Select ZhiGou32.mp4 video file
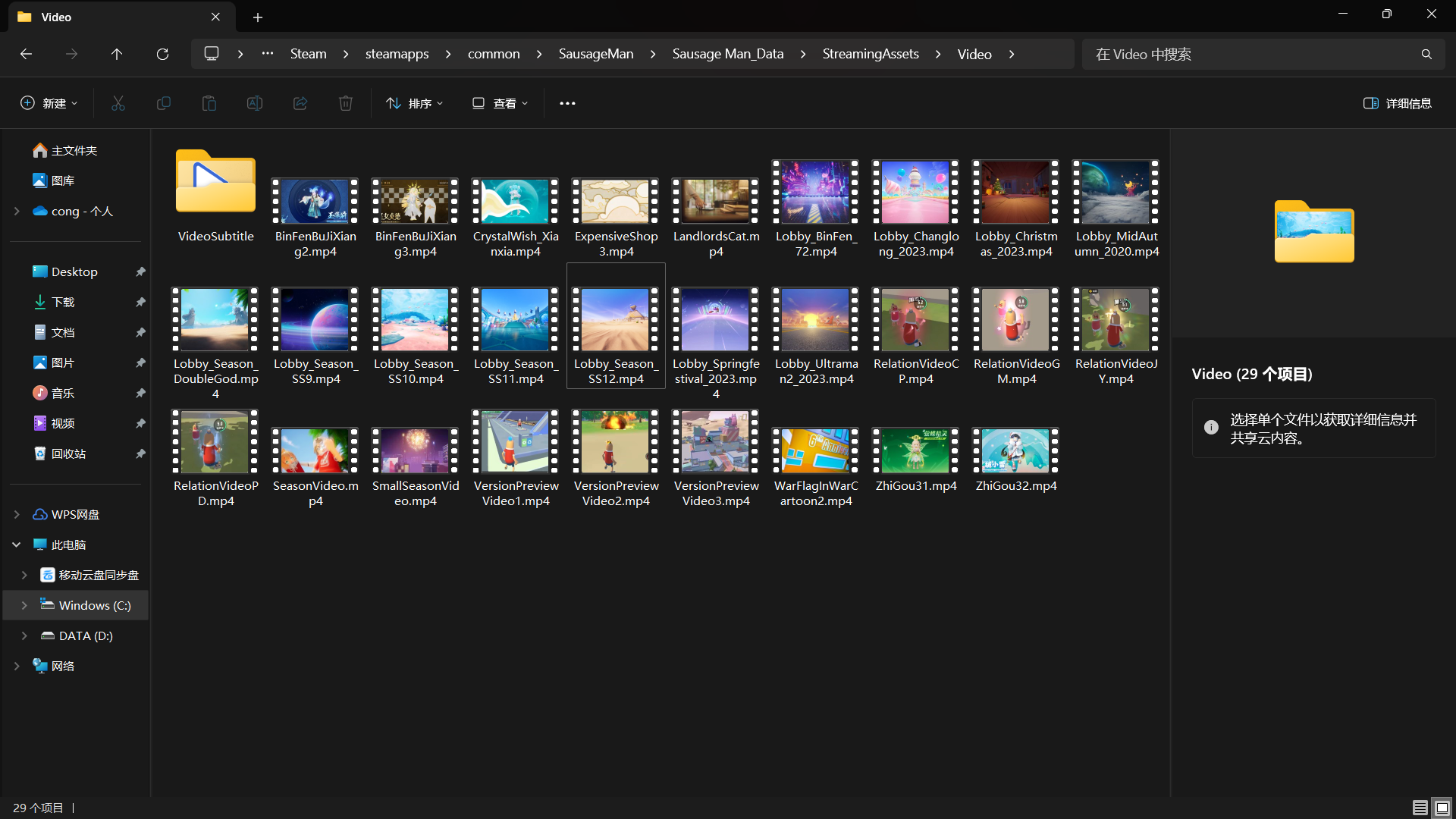Viewport: 1456px width, 819px height. pyautogui.click(x=1016, y=459)
